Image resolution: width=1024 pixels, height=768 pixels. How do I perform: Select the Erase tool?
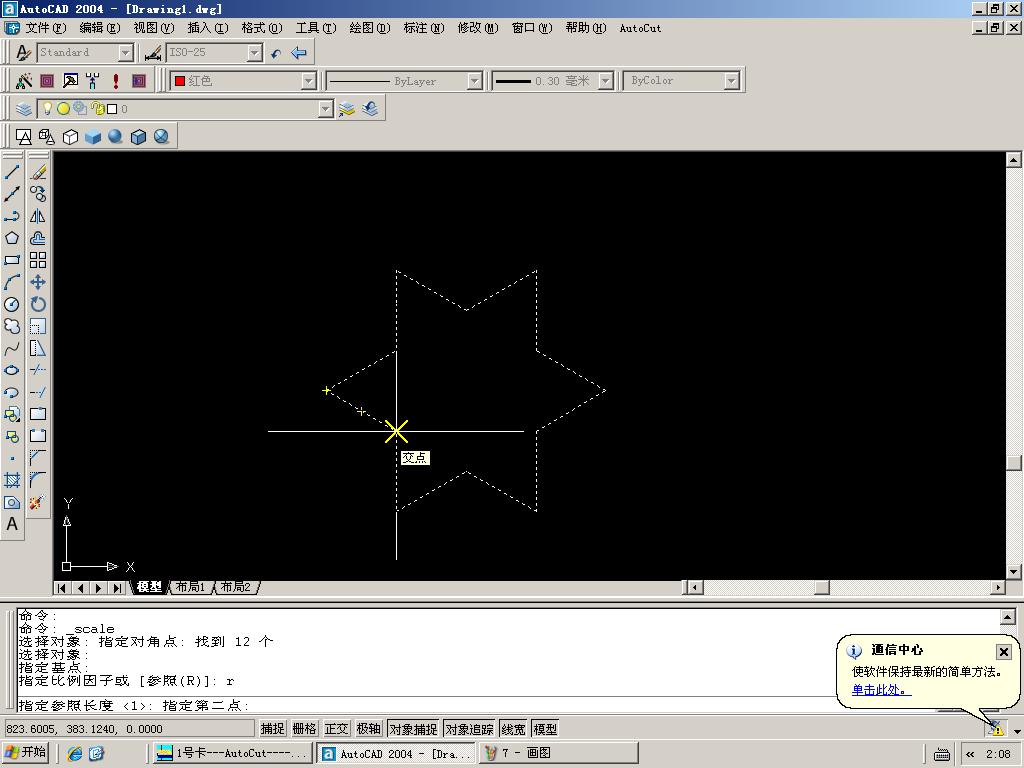coord(38,172)
